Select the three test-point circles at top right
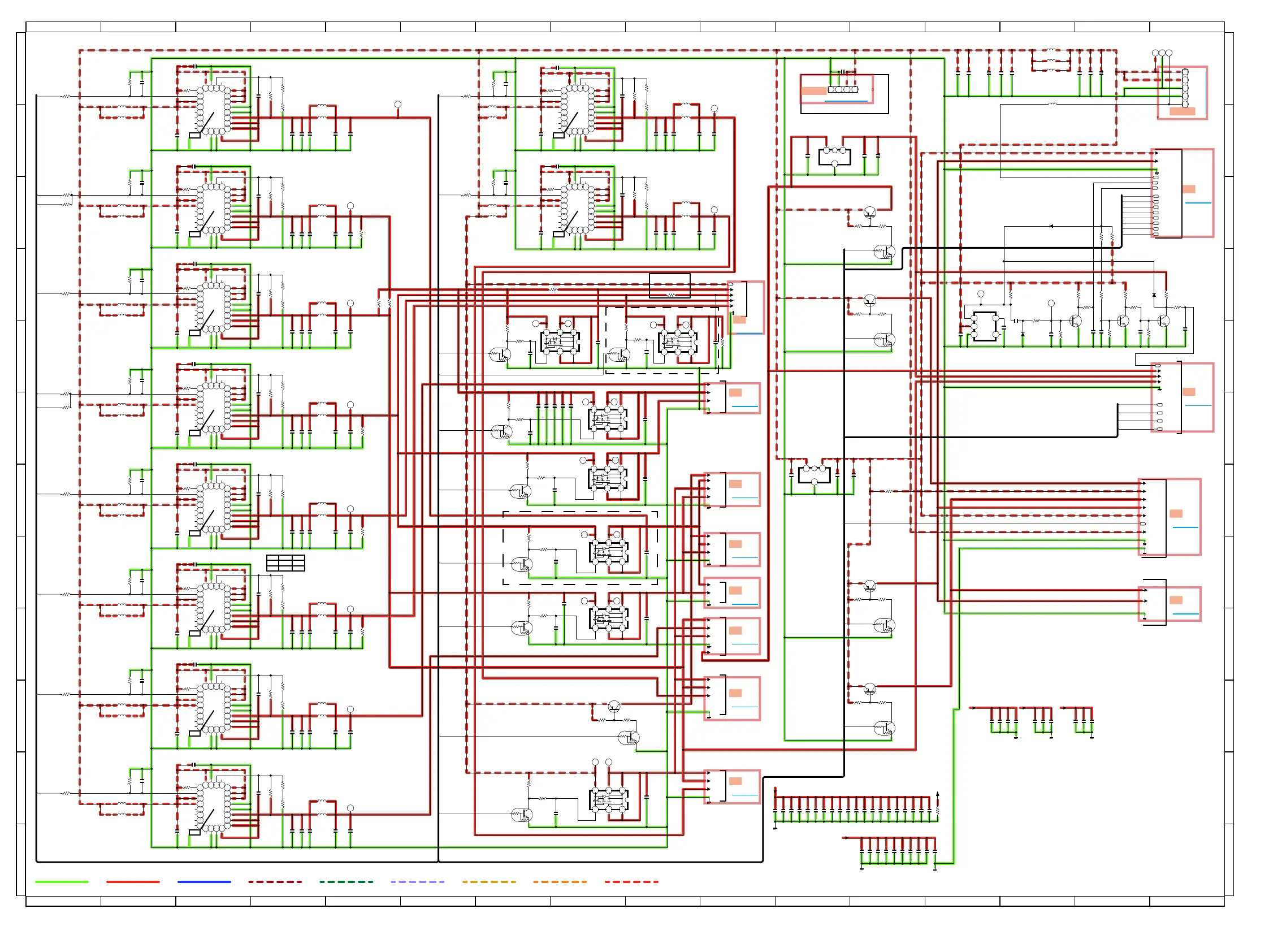This screenshot has width=1282, height=952. coord(1162,53)
